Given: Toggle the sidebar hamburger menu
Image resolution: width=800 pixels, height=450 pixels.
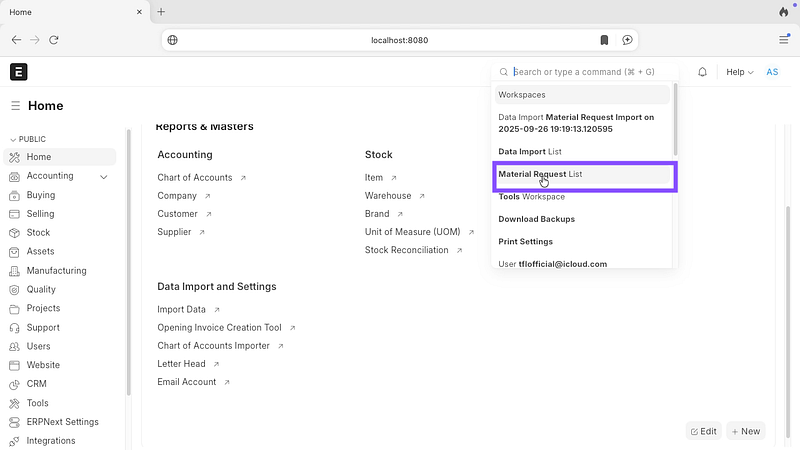Looking at the screenshot, I should coord(16,106).
